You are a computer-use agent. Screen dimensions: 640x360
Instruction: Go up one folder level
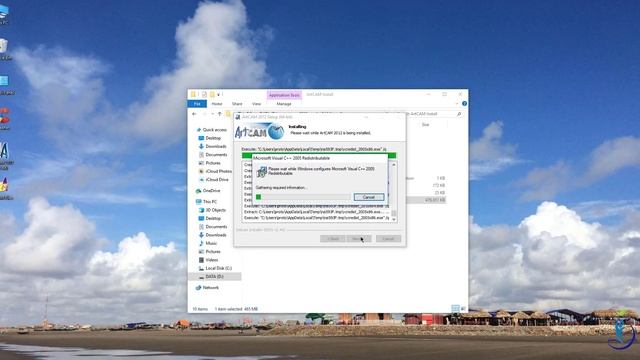pyautogui.click(x=220, y=114)
